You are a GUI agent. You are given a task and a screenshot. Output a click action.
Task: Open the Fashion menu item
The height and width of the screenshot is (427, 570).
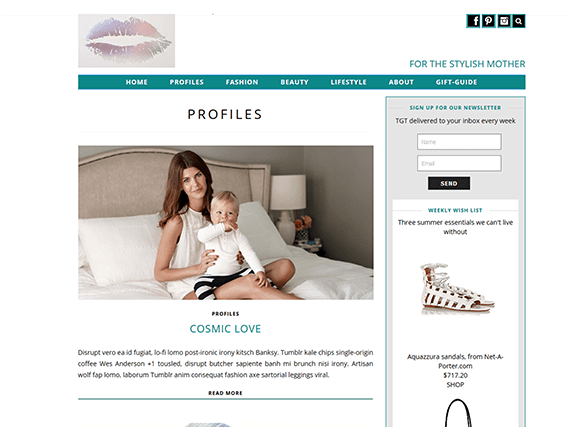tap(242, 82)
